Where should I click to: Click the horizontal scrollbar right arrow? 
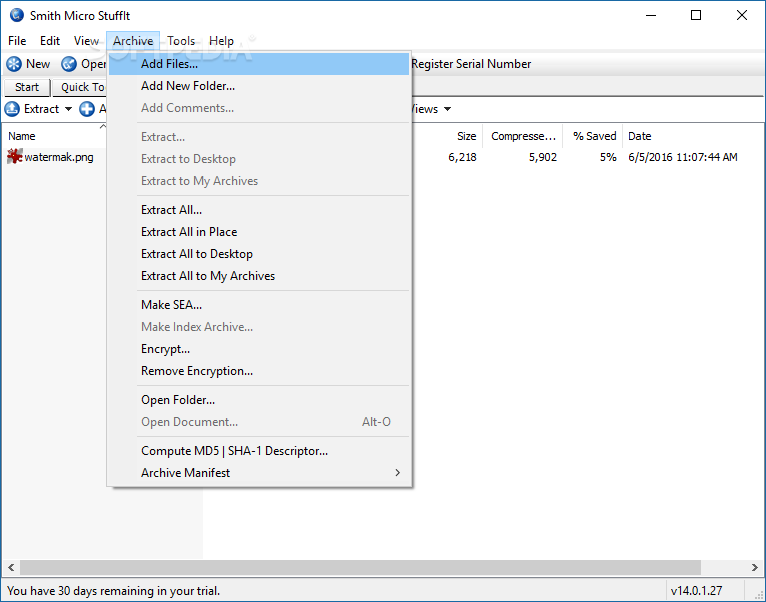pos(755,567)
